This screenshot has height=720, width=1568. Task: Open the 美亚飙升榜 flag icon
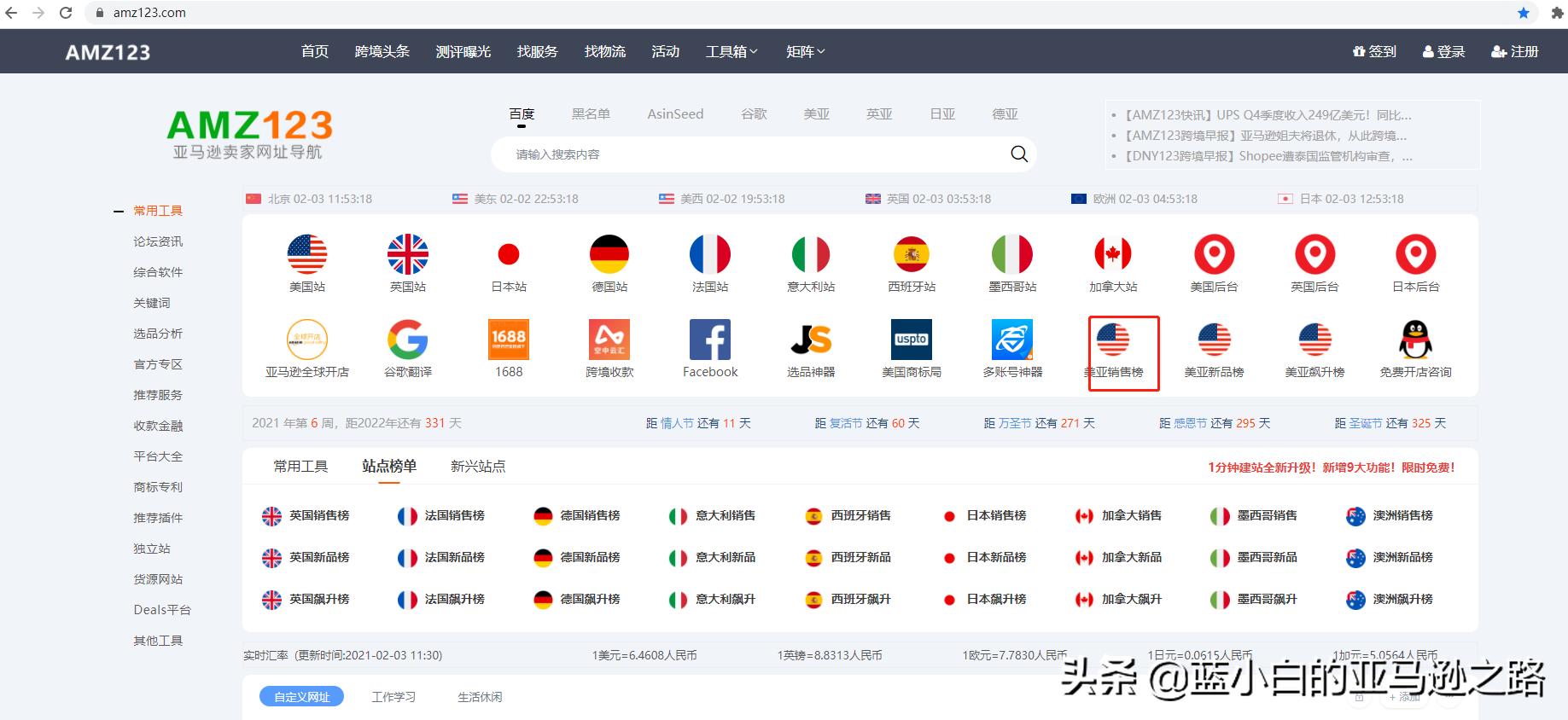(x=1314, y=340)
